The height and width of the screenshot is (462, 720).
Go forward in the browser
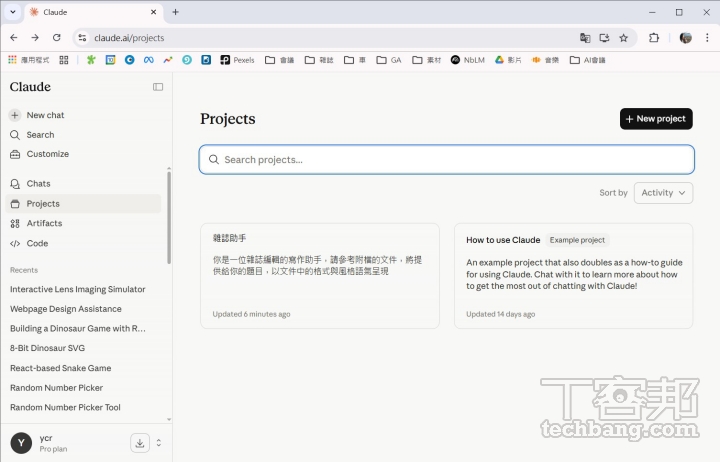point(35,38)
